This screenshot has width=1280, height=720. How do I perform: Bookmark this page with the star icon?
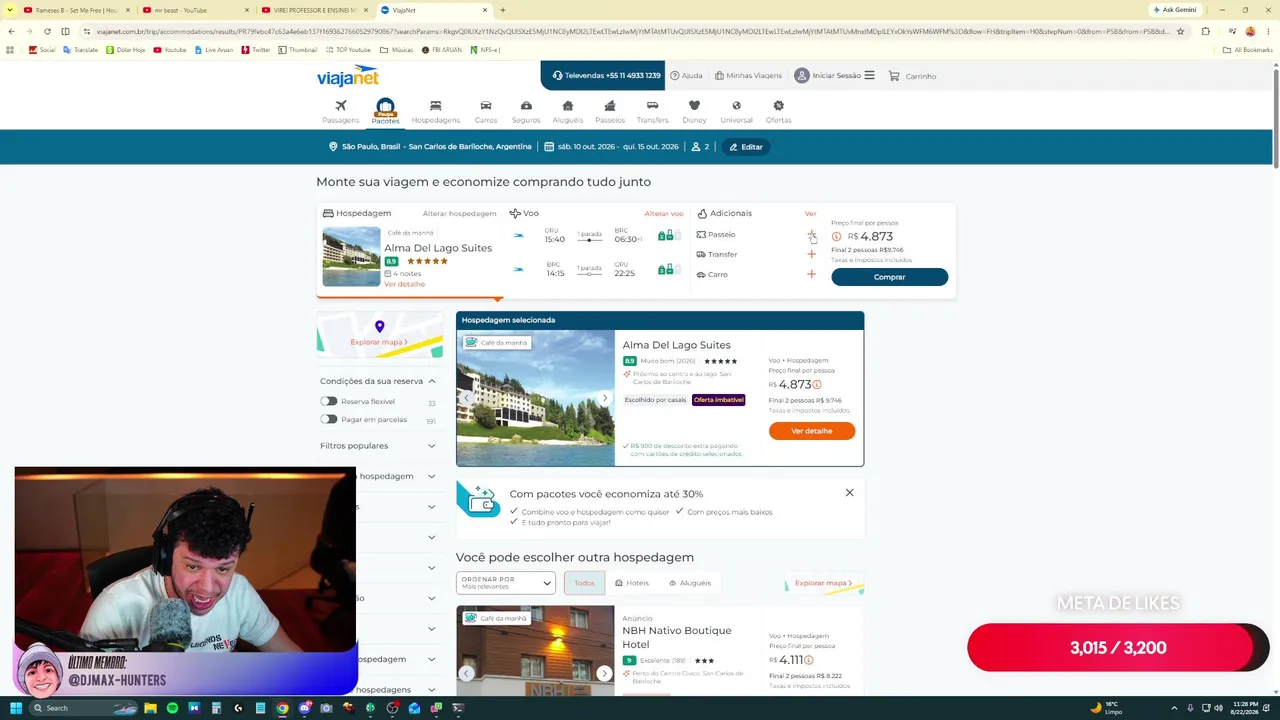point(1180,31)
